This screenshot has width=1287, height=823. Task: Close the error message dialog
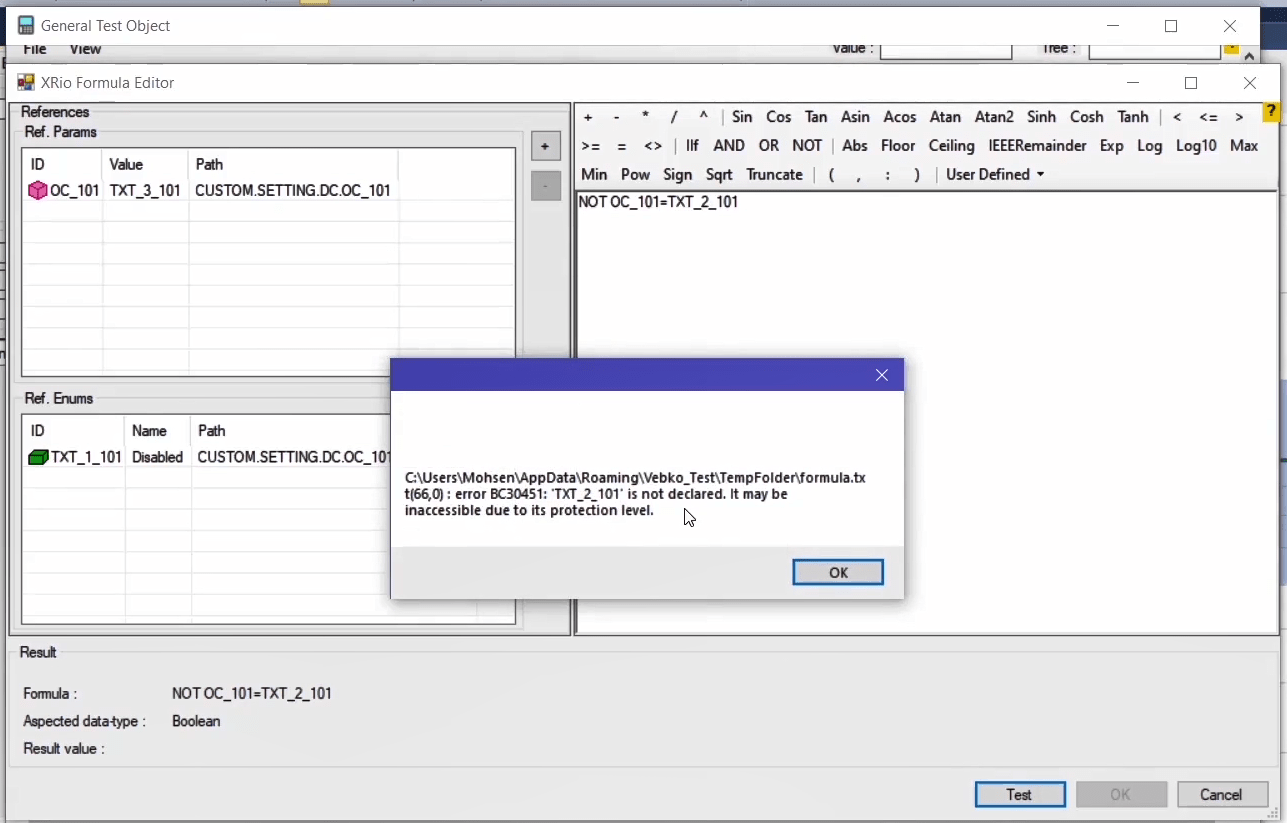[x=881, y=375]
